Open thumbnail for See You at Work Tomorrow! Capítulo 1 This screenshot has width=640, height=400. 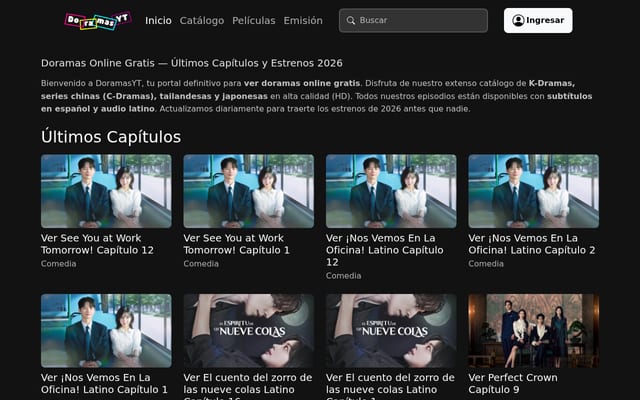click(249, 191)
